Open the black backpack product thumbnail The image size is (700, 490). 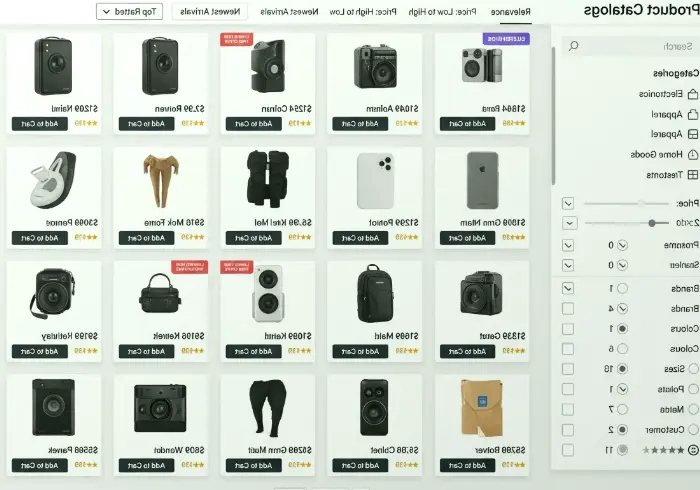375,294
